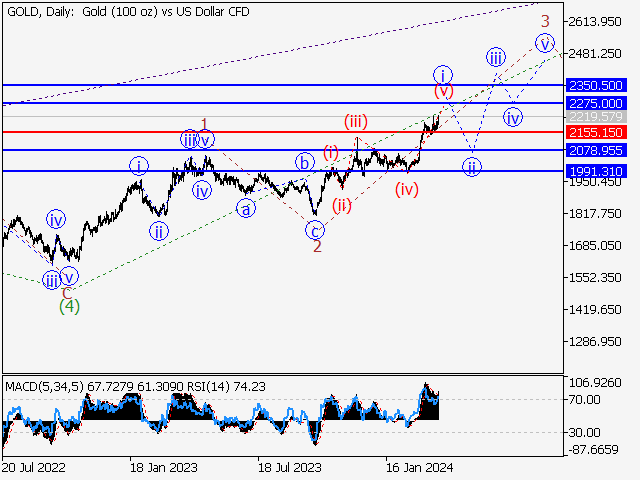
Task: Click the circled v beneath brown wave 3
Action: point(545,43)
